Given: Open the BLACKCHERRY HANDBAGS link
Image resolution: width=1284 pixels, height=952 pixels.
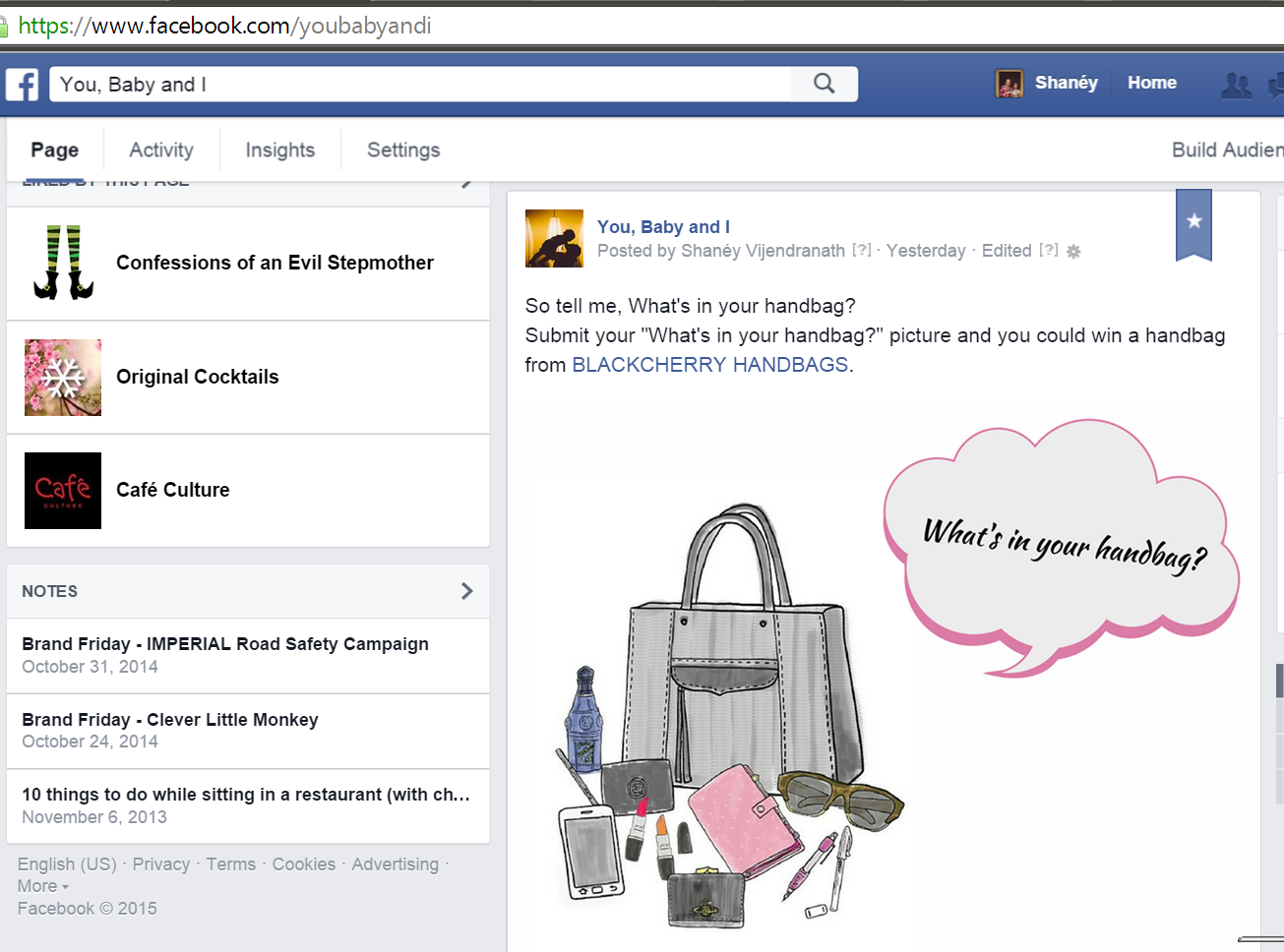Looking at the screenshot, I should 710,365.
